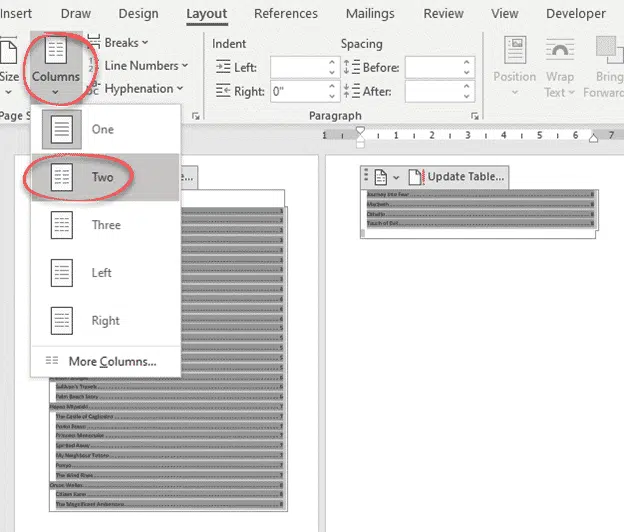Open the Table of Contents gallery icon

[380, 177]
